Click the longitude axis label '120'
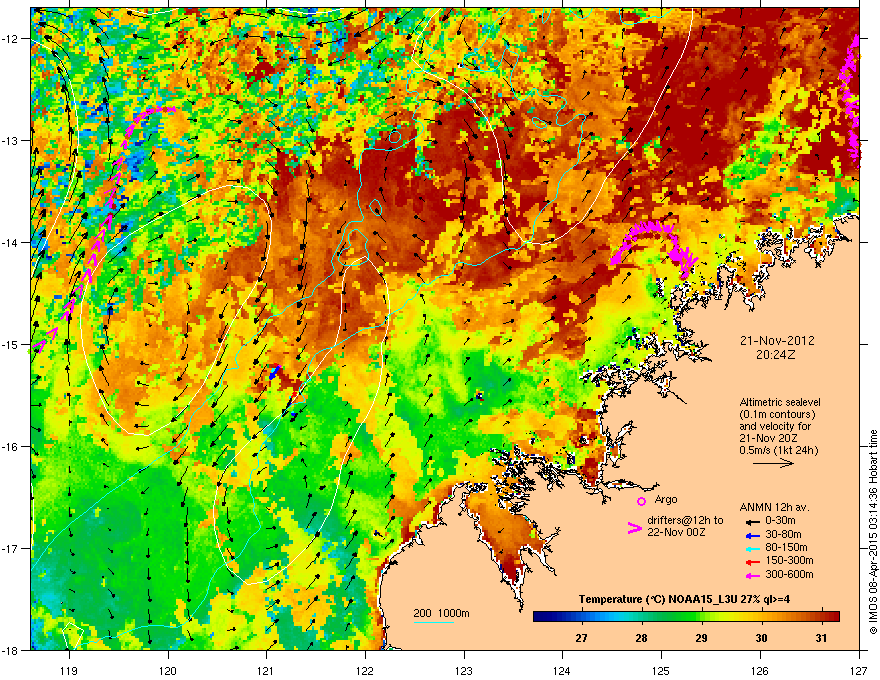The height and width of the screenshot is (680, 880). click(168, 670)
